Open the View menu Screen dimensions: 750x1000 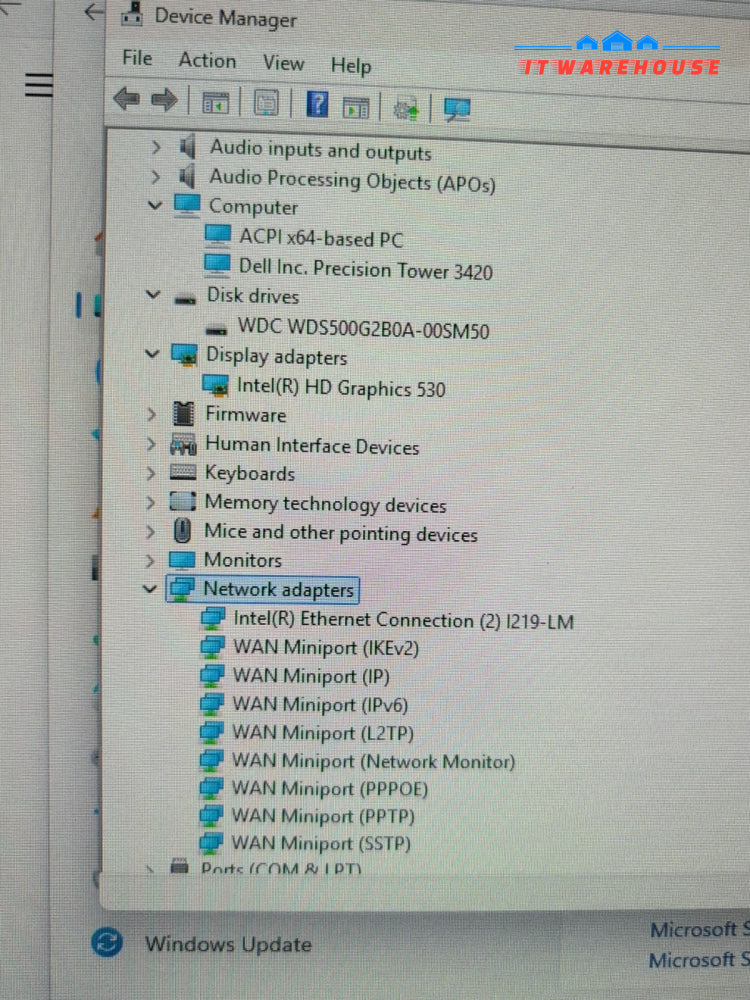pyautogui.click(x=284, y=63)
